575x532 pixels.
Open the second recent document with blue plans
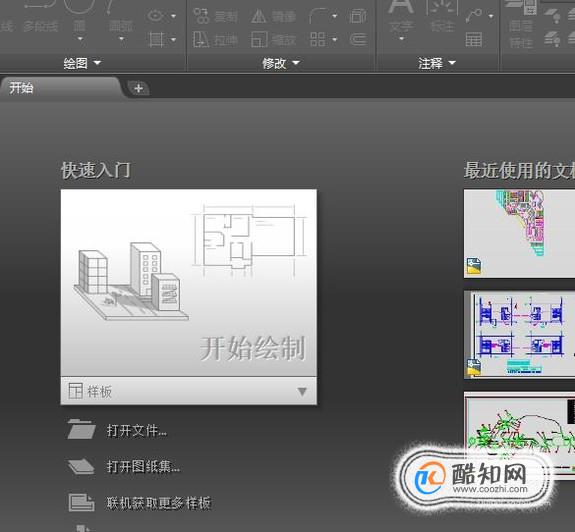[x=519, y=335]
